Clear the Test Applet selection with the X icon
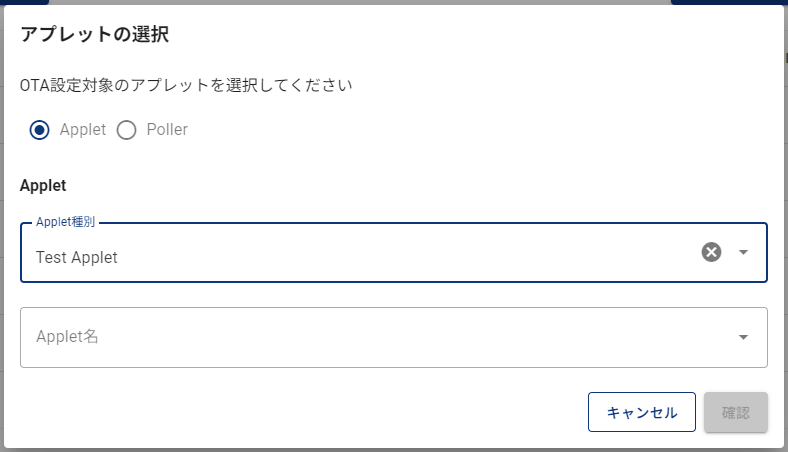The height and width of the screenshot is (452, 788). [711, 252]
